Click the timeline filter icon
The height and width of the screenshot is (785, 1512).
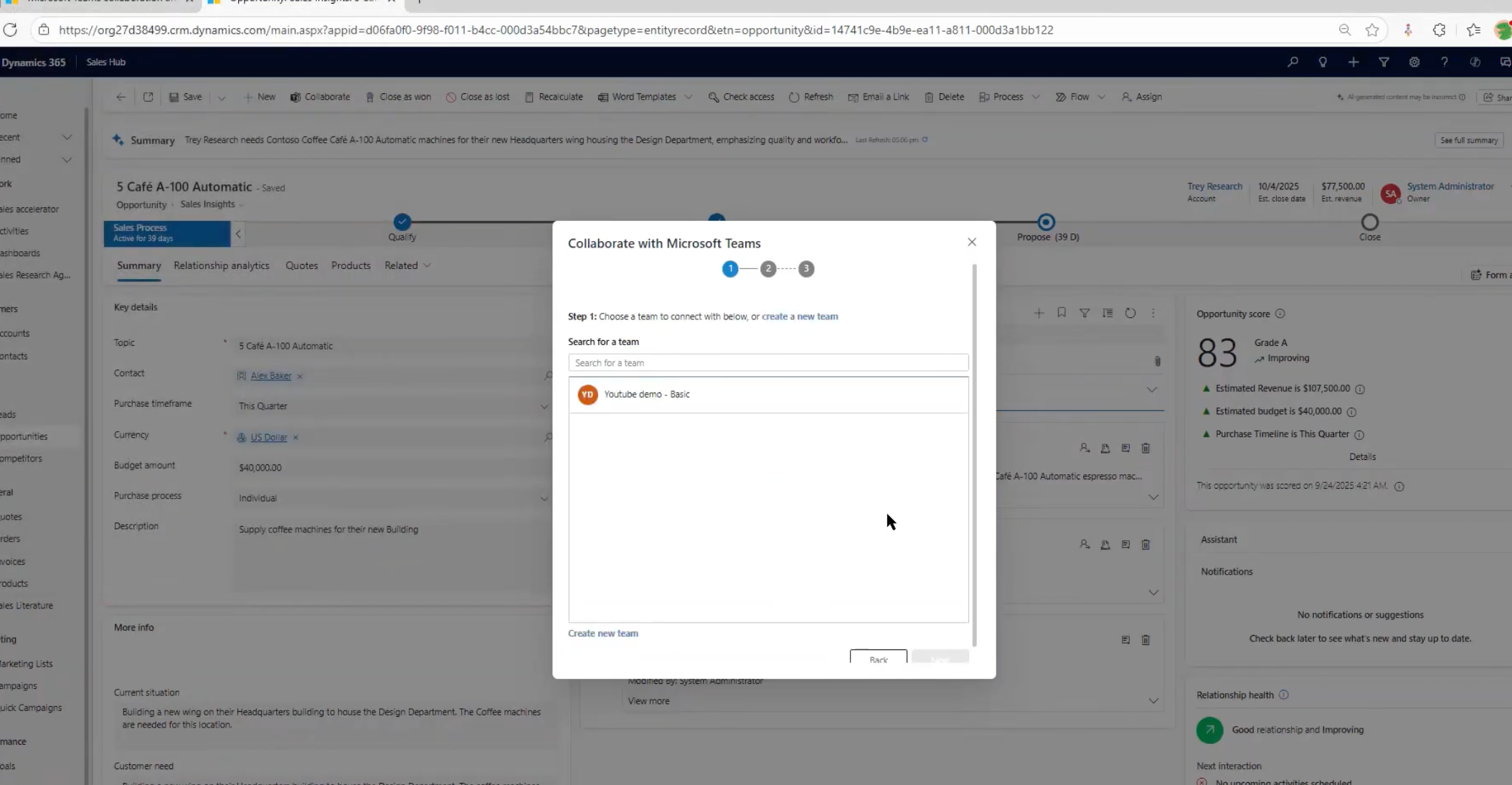1085,313
